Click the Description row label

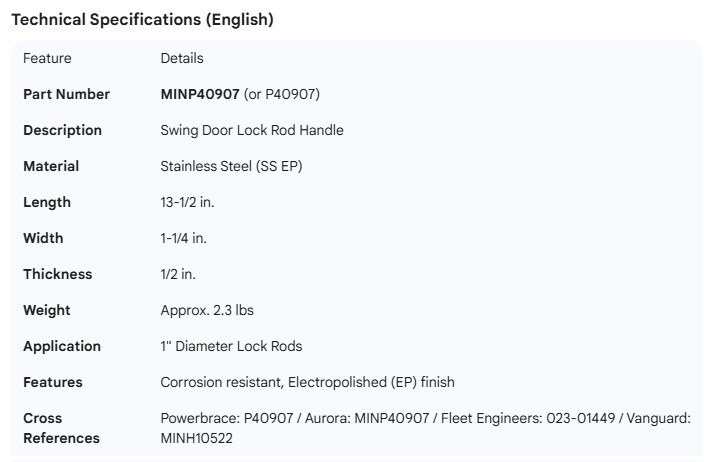(x=62, y=130)
